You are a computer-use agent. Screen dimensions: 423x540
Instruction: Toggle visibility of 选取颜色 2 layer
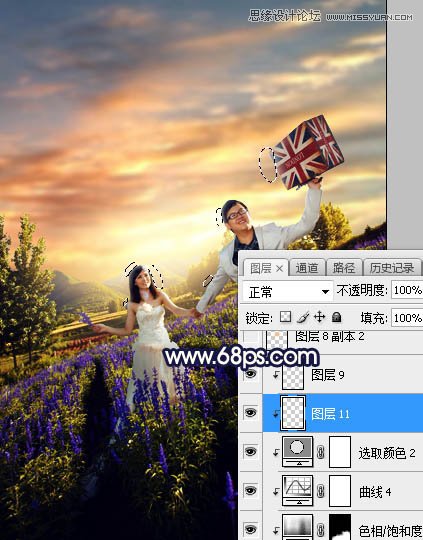tap(251, 451)
